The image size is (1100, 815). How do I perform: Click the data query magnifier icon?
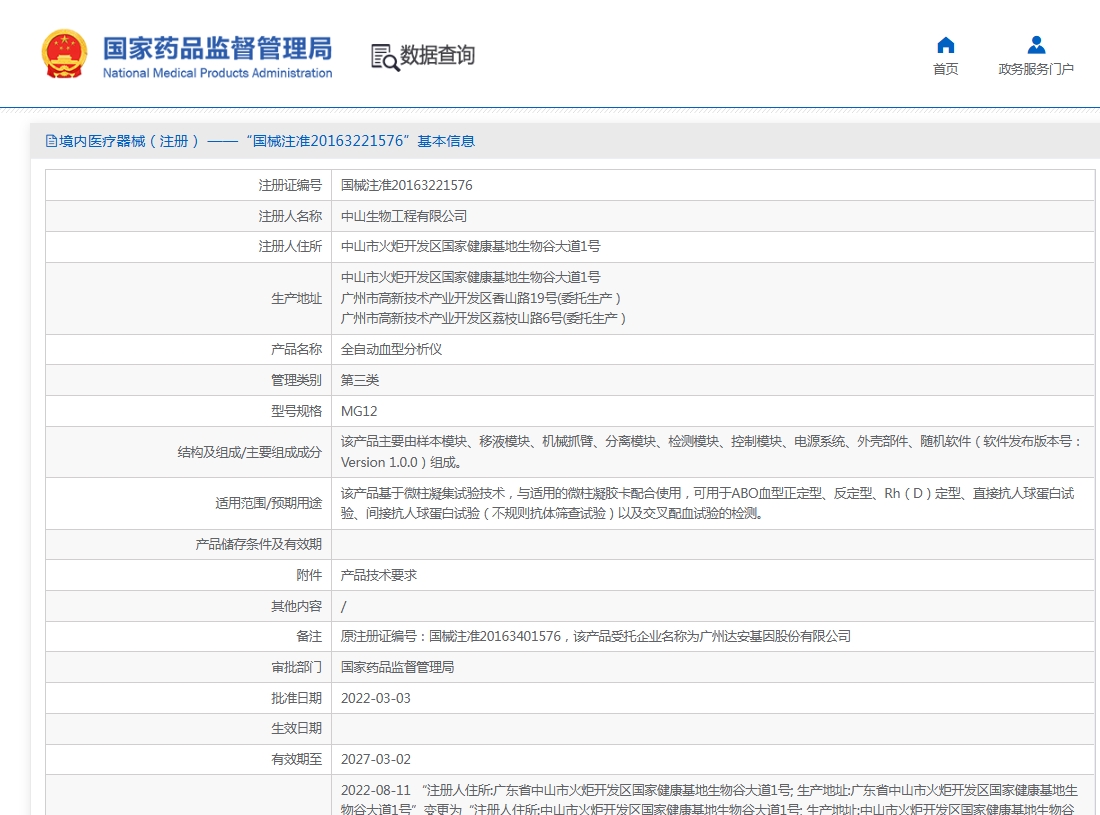384,57
